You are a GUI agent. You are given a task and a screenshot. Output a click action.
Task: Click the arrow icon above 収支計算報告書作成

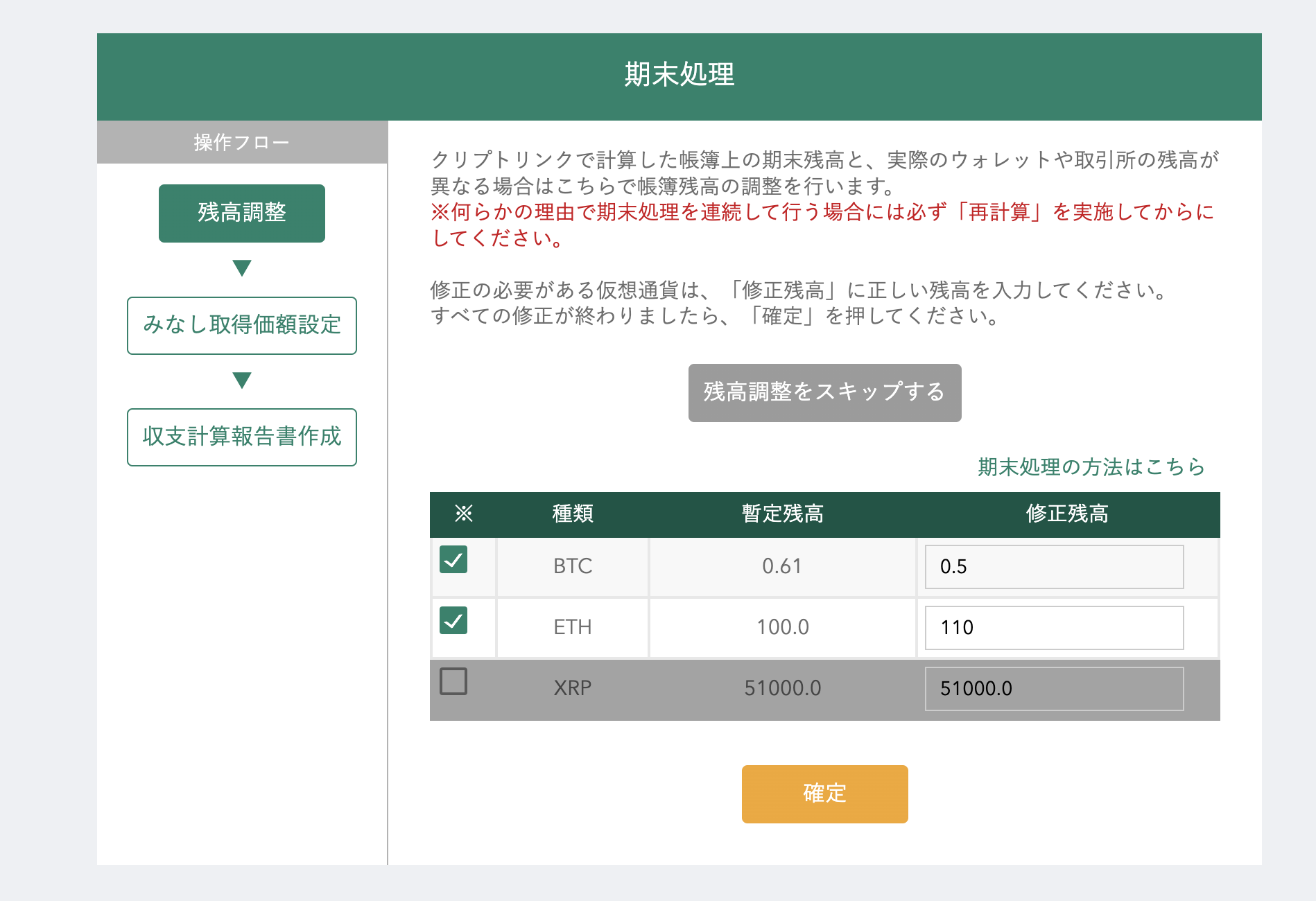(x=242, y=380)
